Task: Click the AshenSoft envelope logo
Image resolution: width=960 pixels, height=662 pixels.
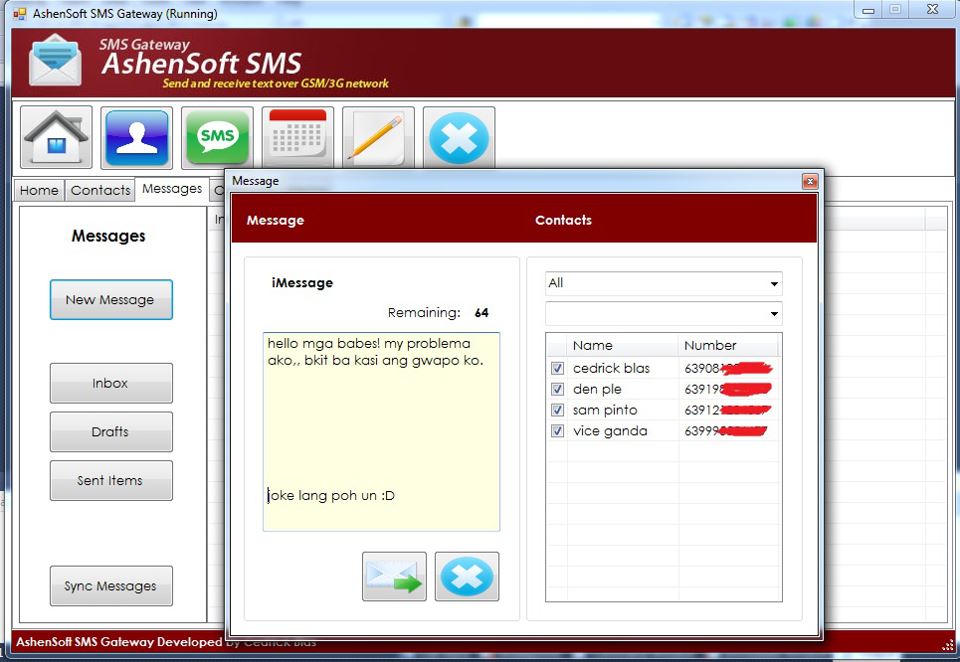Action: pyautogui.click(x=55, y=60)
